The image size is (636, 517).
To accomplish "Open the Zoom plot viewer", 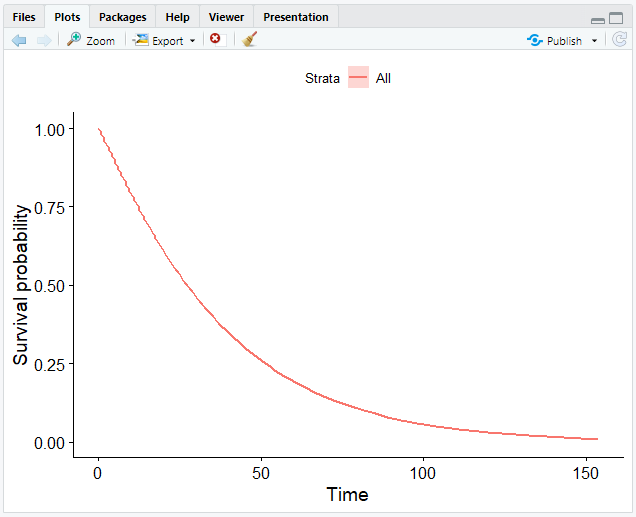I will pyautogui.click(x=91, y=41).
